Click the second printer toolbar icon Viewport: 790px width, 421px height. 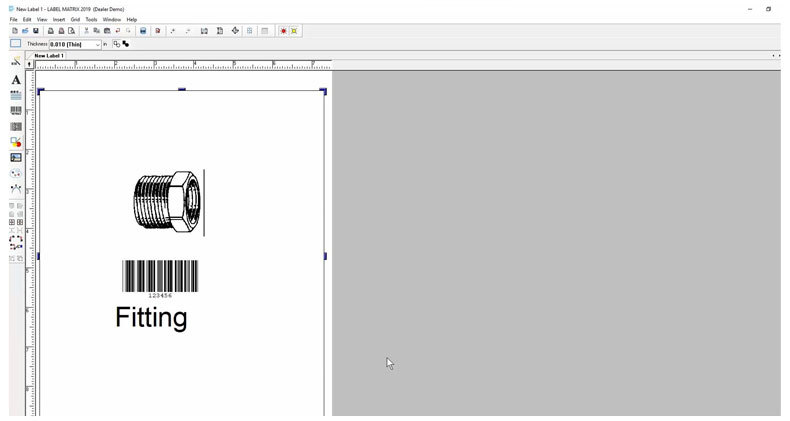tap(61, 31)
